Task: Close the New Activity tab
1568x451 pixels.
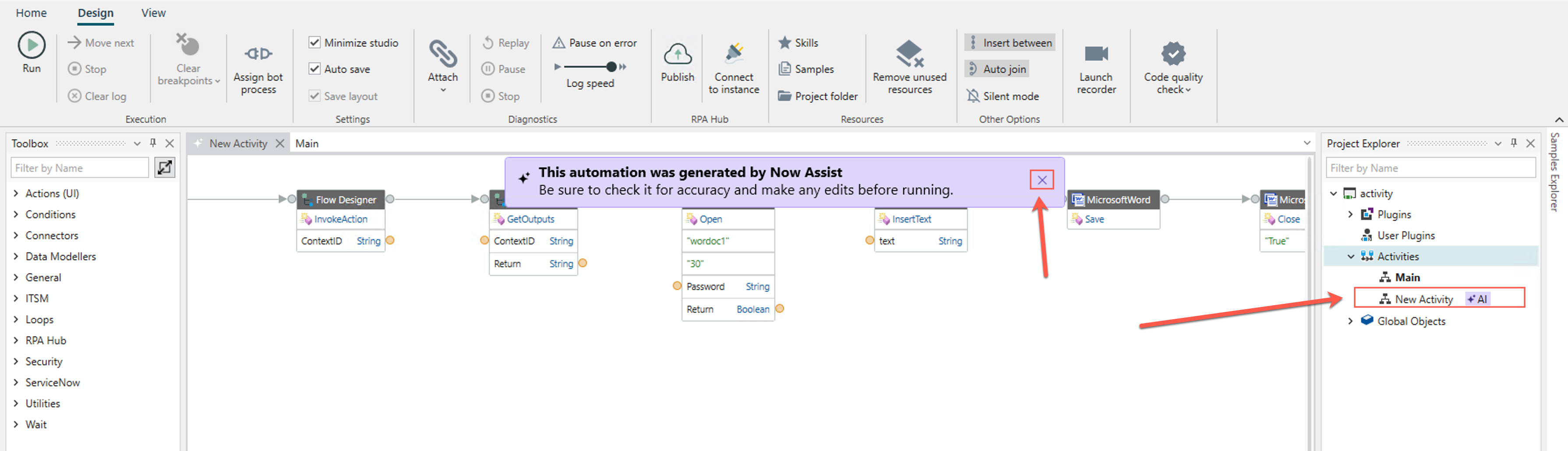Action: [x=280, y=143]
